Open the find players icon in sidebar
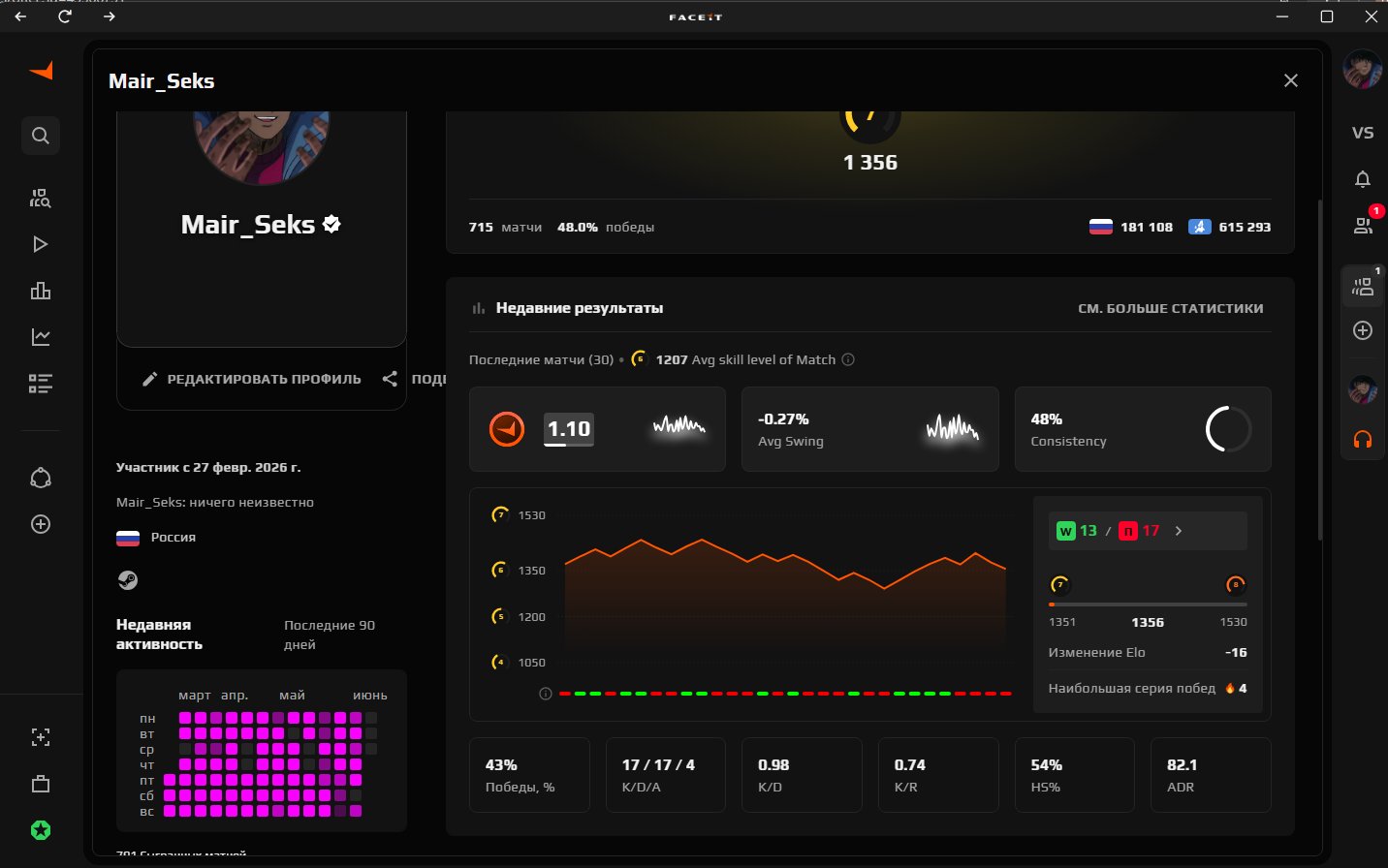Image resolution: width=1388 pixels, height=868 pixels. pyautogui.click(x=41, y=198)
